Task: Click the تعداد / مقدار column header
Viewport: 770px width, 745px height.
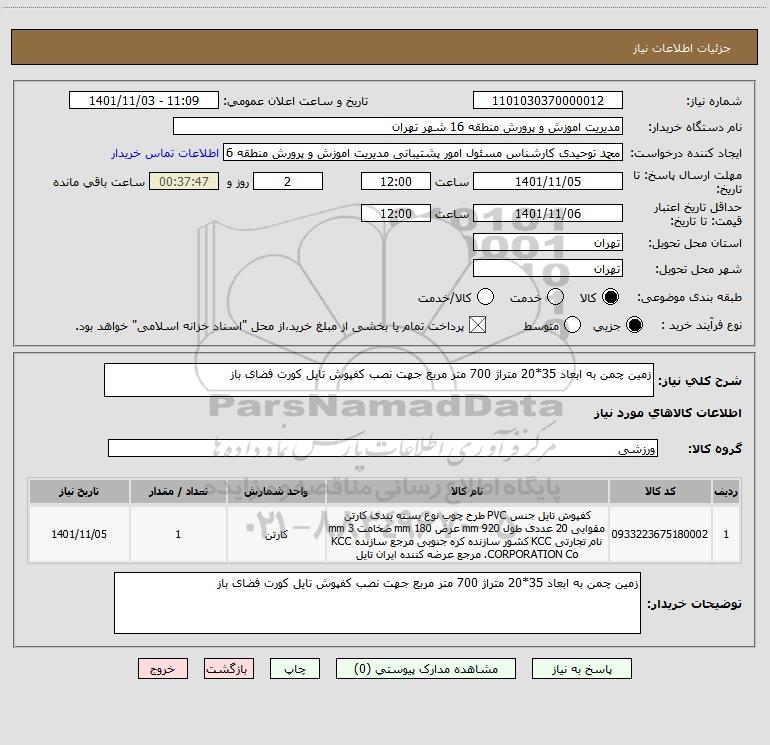Action: click(x=178, y=491)
